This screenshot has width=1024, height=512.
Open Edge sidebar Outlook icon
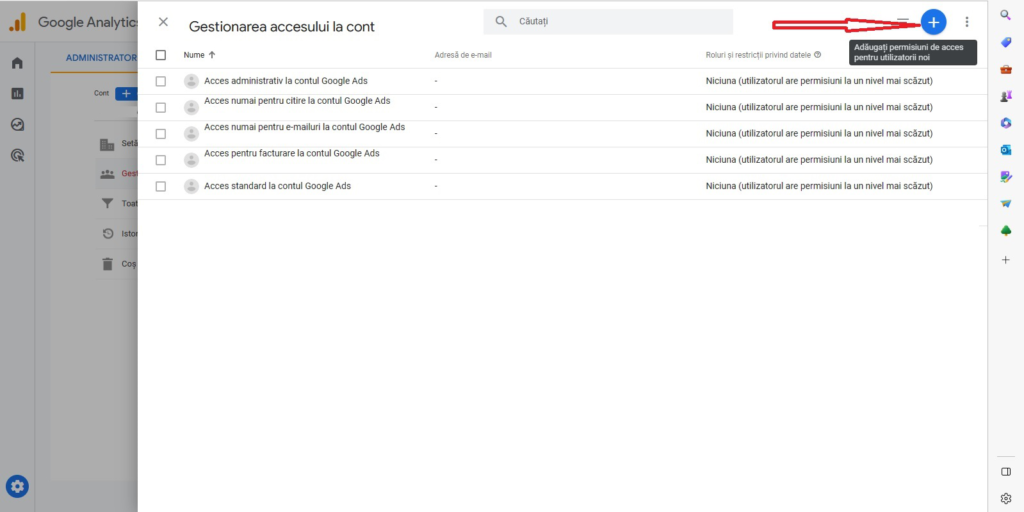click(1006, 150)
